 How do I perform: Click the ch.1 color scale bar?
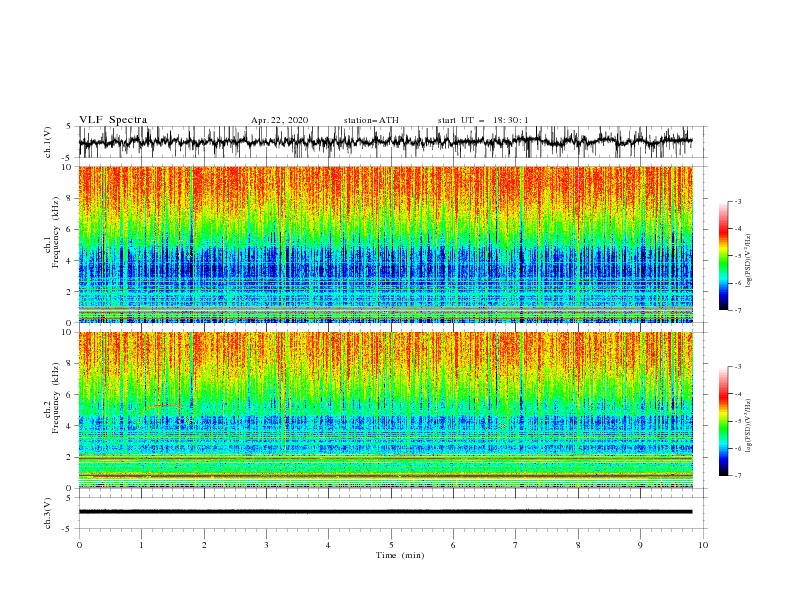723,256
